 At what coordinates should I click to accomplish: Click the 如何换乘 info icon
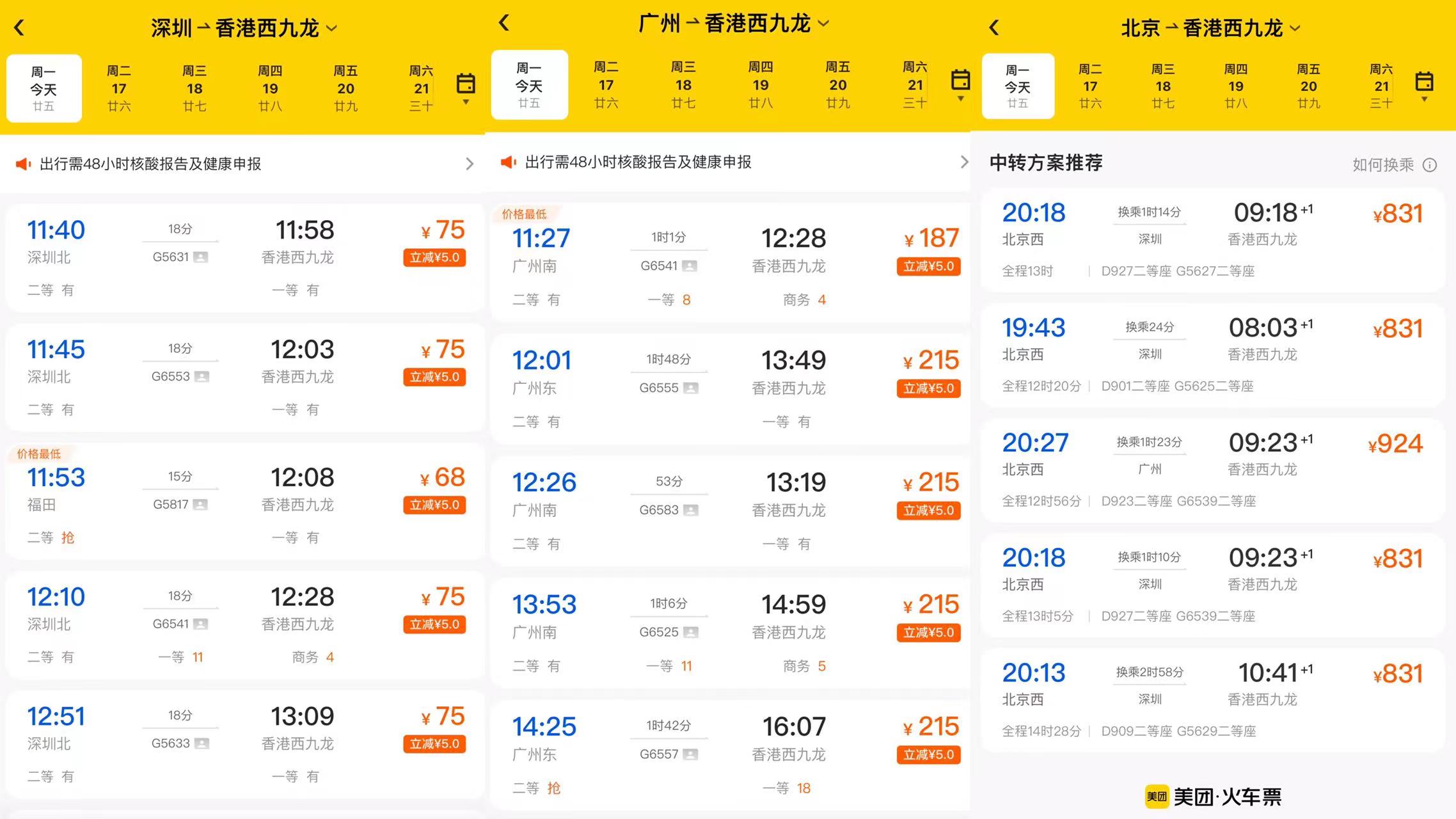[x=1430, y=165]
